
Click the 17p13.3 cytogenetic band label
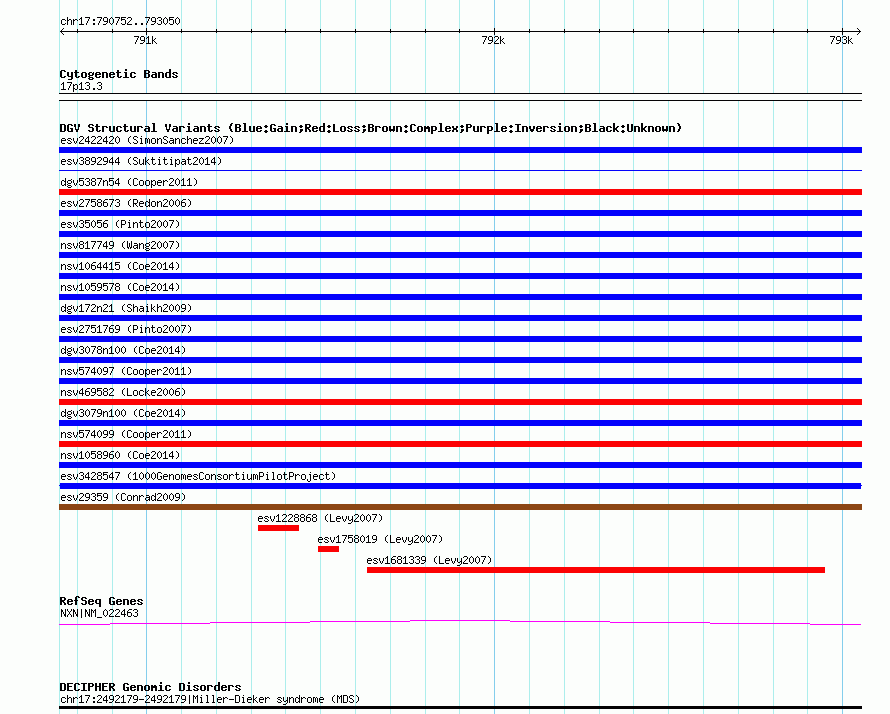[81, 87]
